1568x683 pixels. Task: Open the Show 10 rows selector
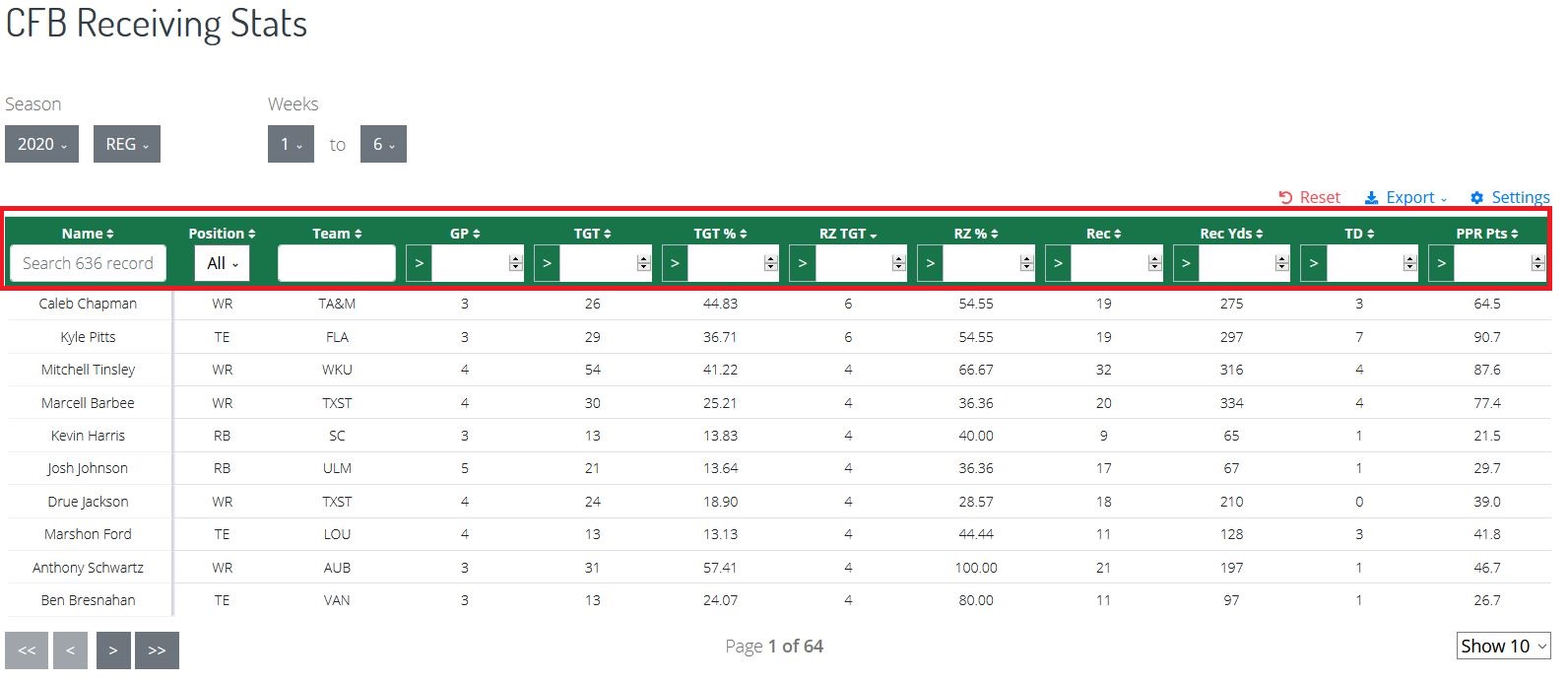pyautogui.click(x=1503, y=646)
